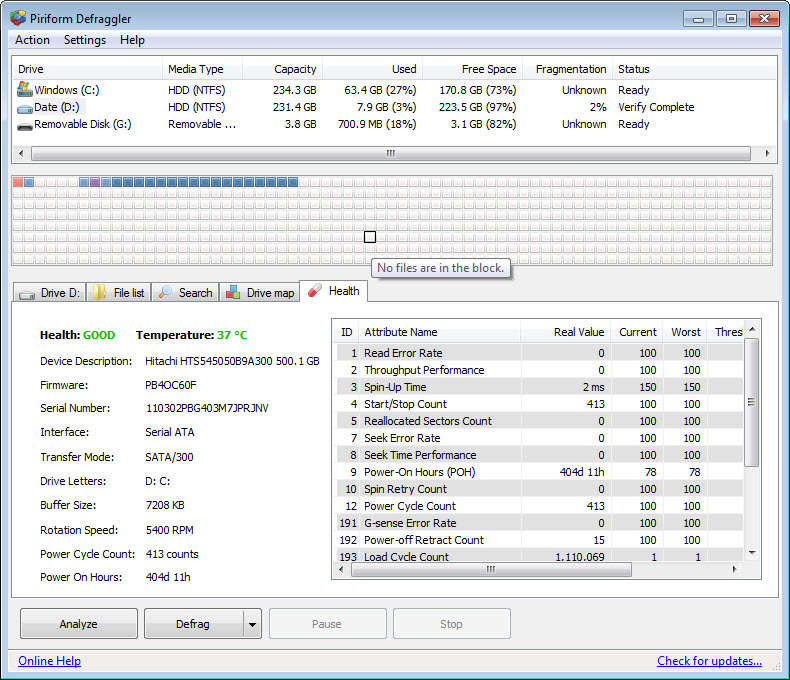The height and width of the screenshot is (680, 790).
Task: Select the Spin-Up Time row
Action: pyautogui.click(x=539, y=387)
